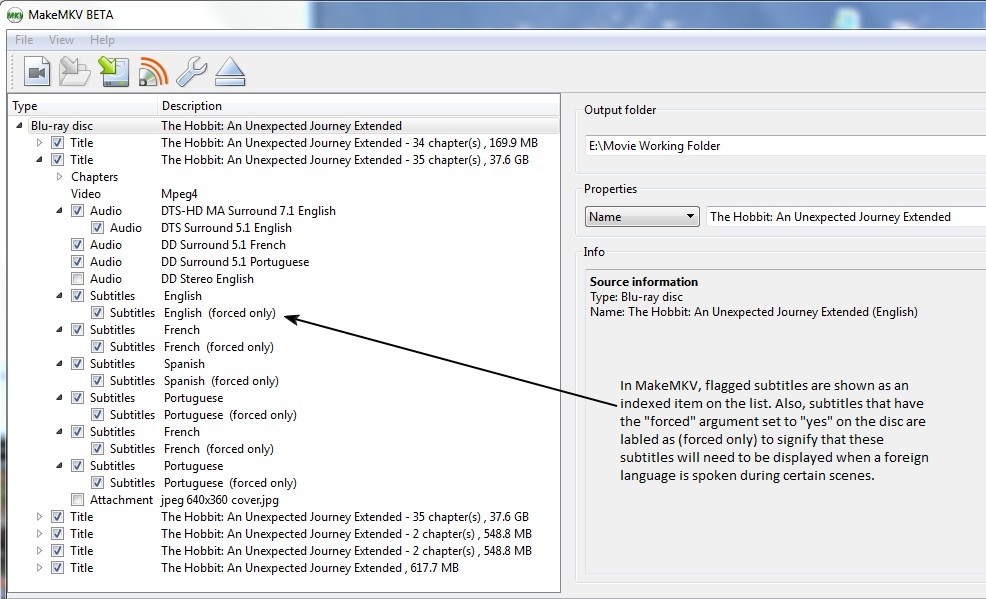This screenshot has height=599, width=986.
Task: Open the Help menu
Action: pos(102,40)
